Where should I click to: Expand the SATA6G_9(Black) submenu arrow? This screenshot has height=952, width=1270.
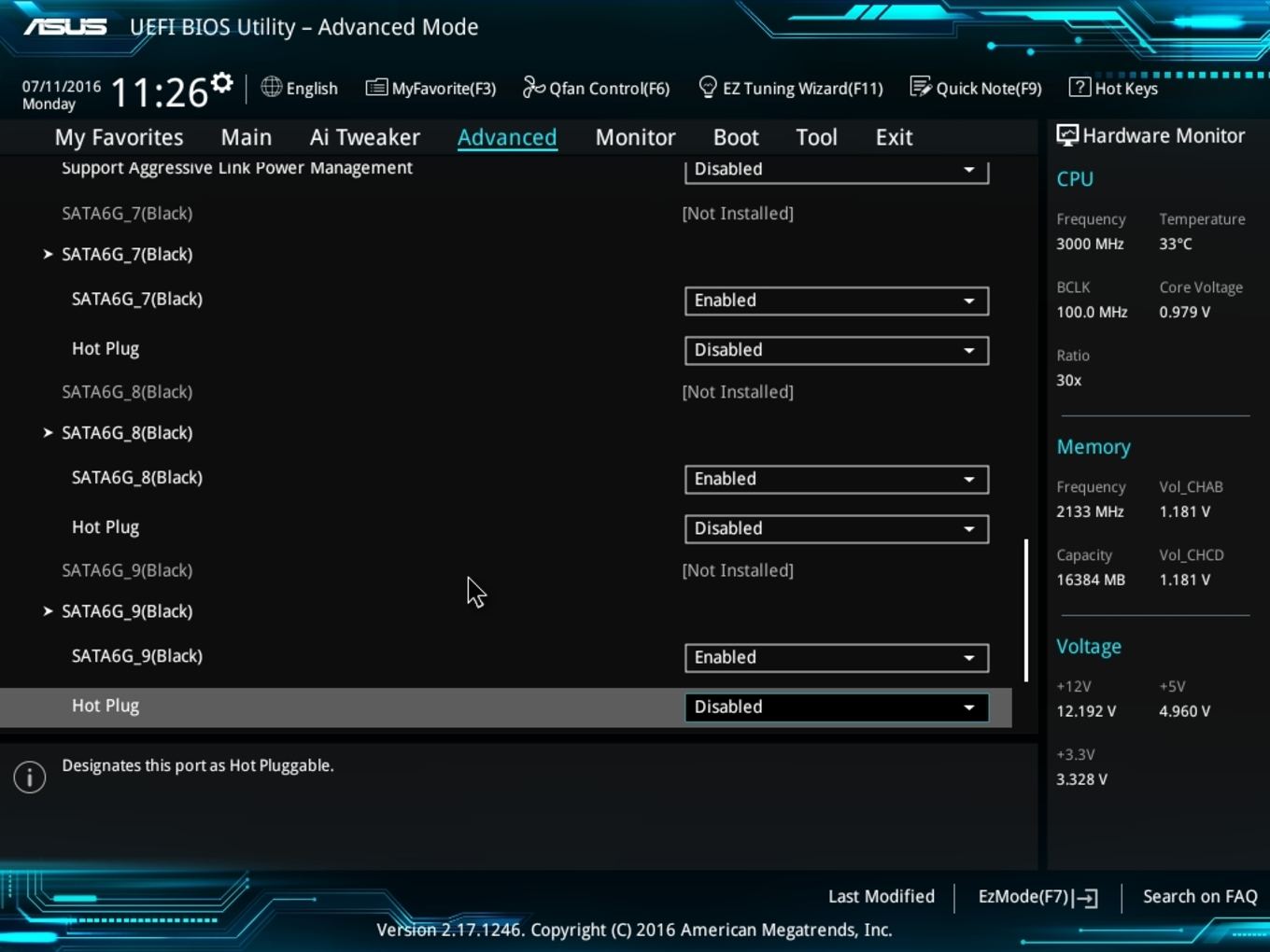pos(48,610)
